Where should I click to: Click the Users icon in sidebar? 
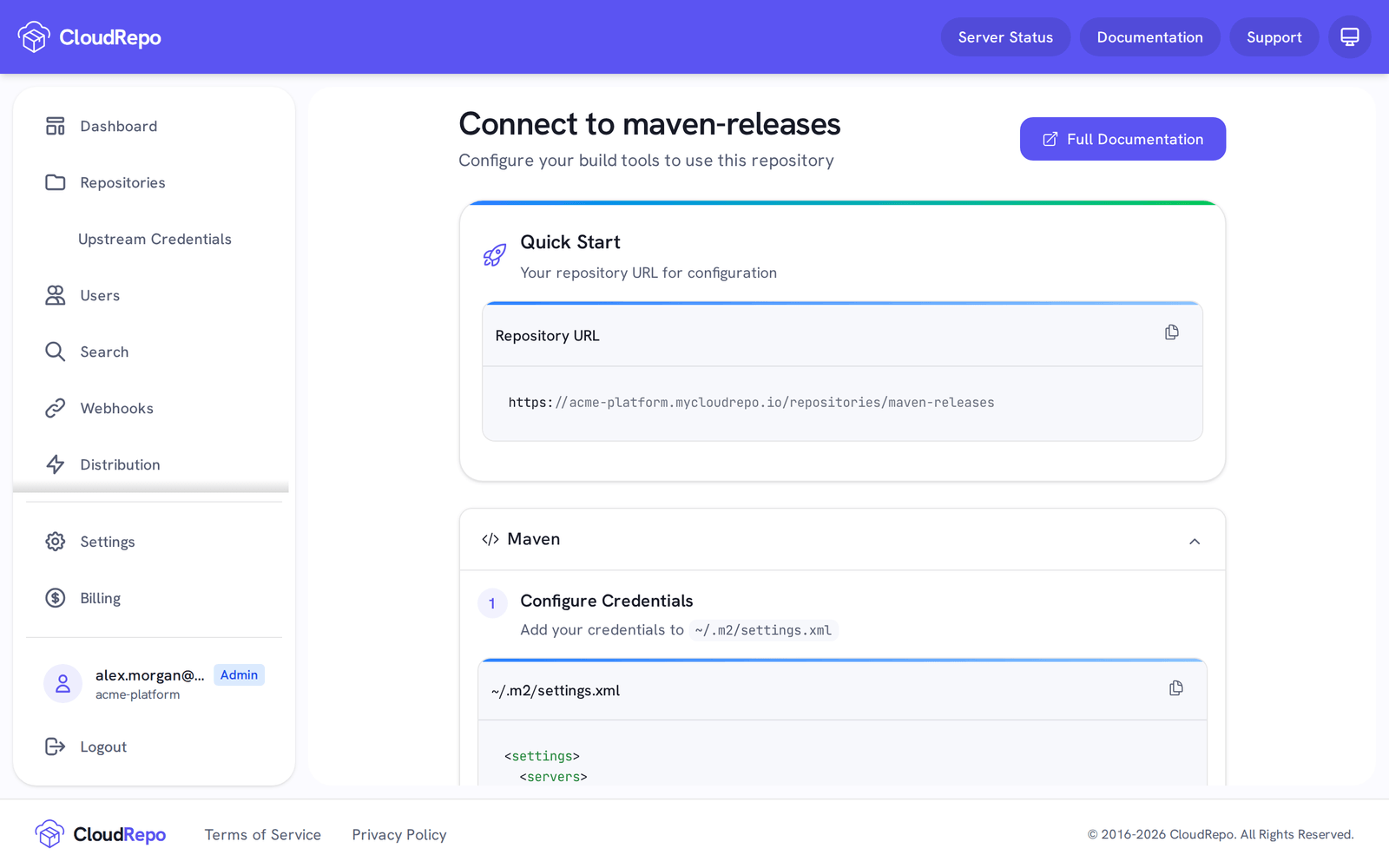56,295
